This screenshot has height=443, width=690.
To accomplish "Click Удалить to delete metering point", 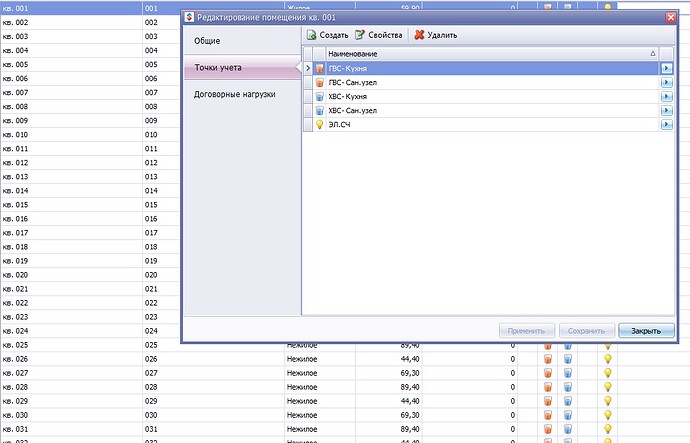I will pos(436,35).
